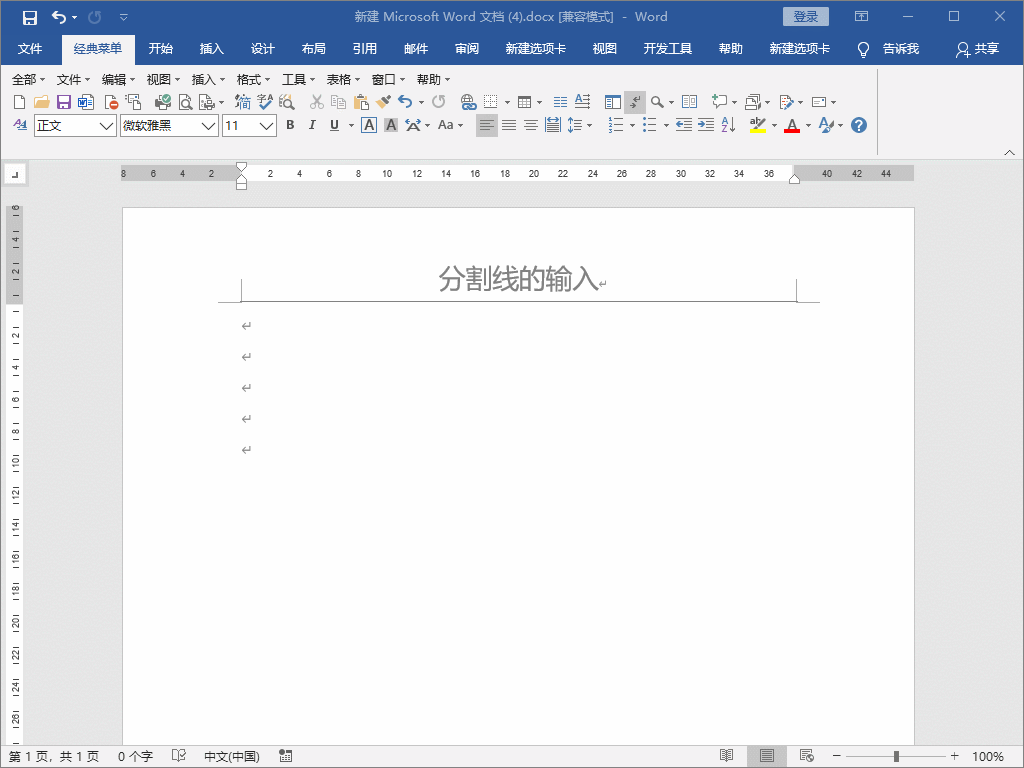Click the zoom slider handle

tap(896, 756)
